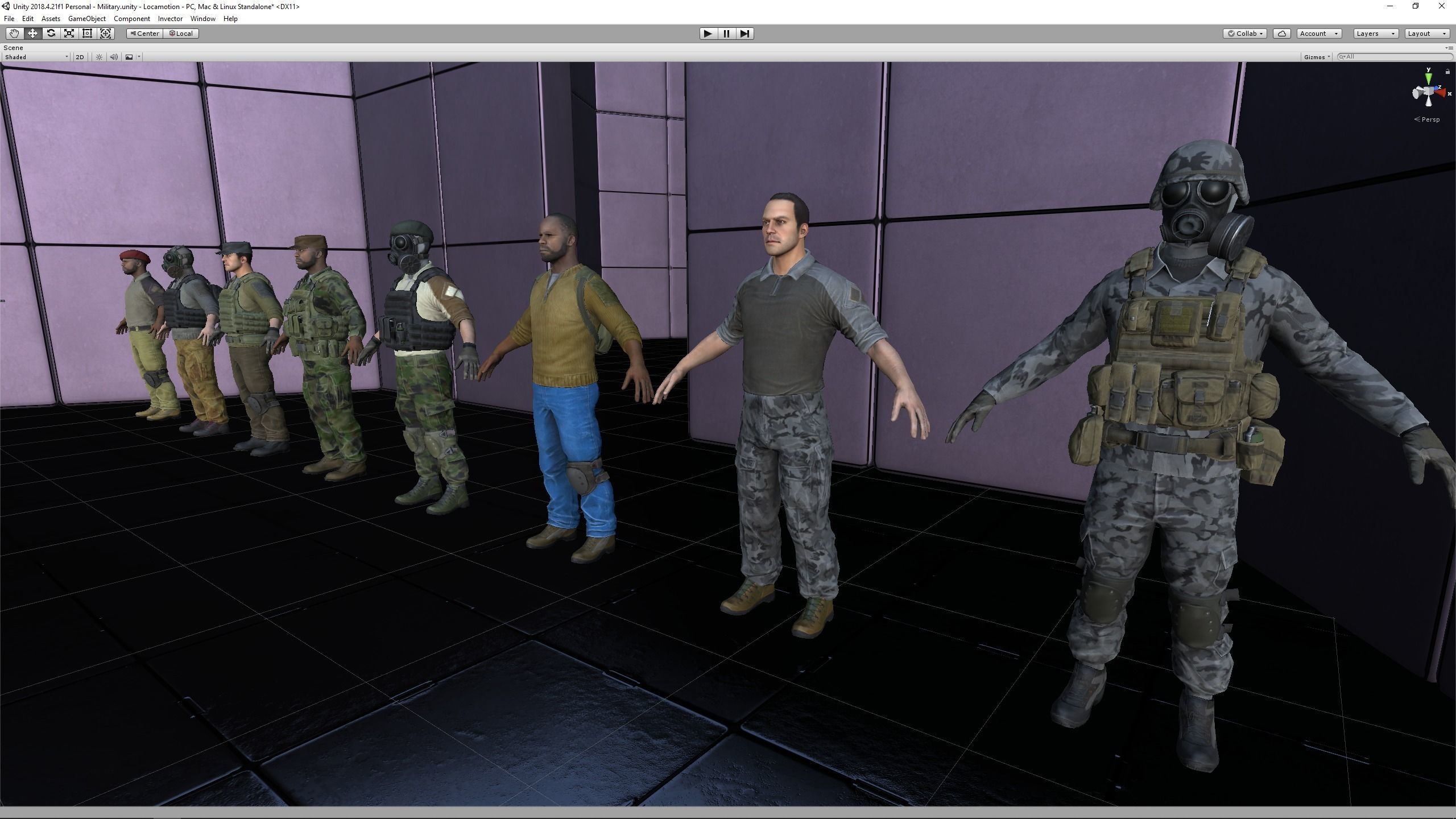Select the combined Transform tool
The height and width of the screenshot is (819, 1456).
click(x=105, y=34)
